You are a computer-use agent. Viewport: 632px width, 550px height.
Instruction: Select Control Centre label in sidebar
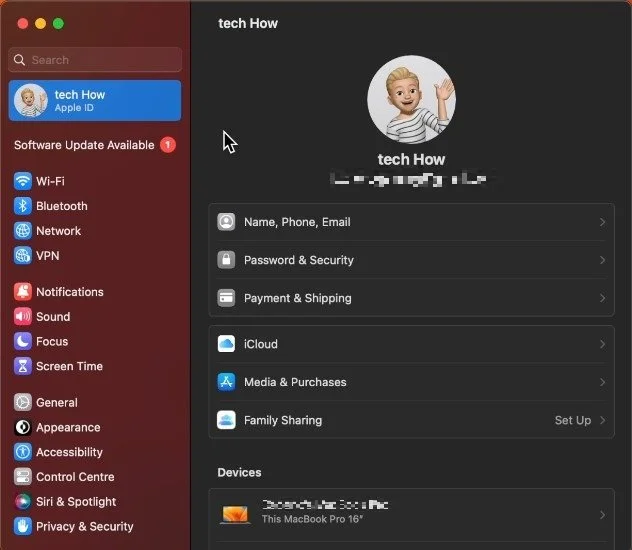[75, 477]
